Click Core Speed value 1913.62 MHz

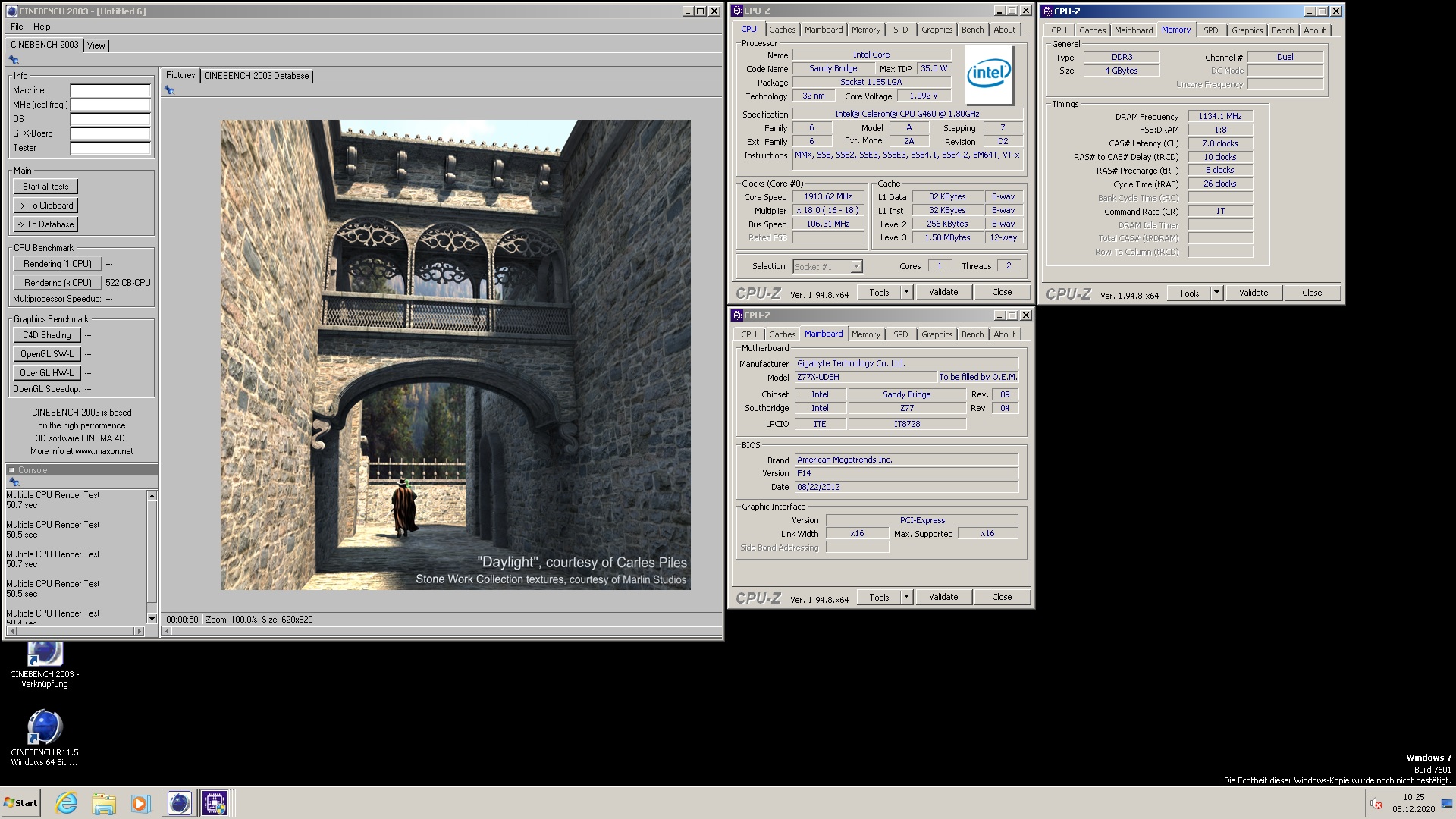pos(828,196)
